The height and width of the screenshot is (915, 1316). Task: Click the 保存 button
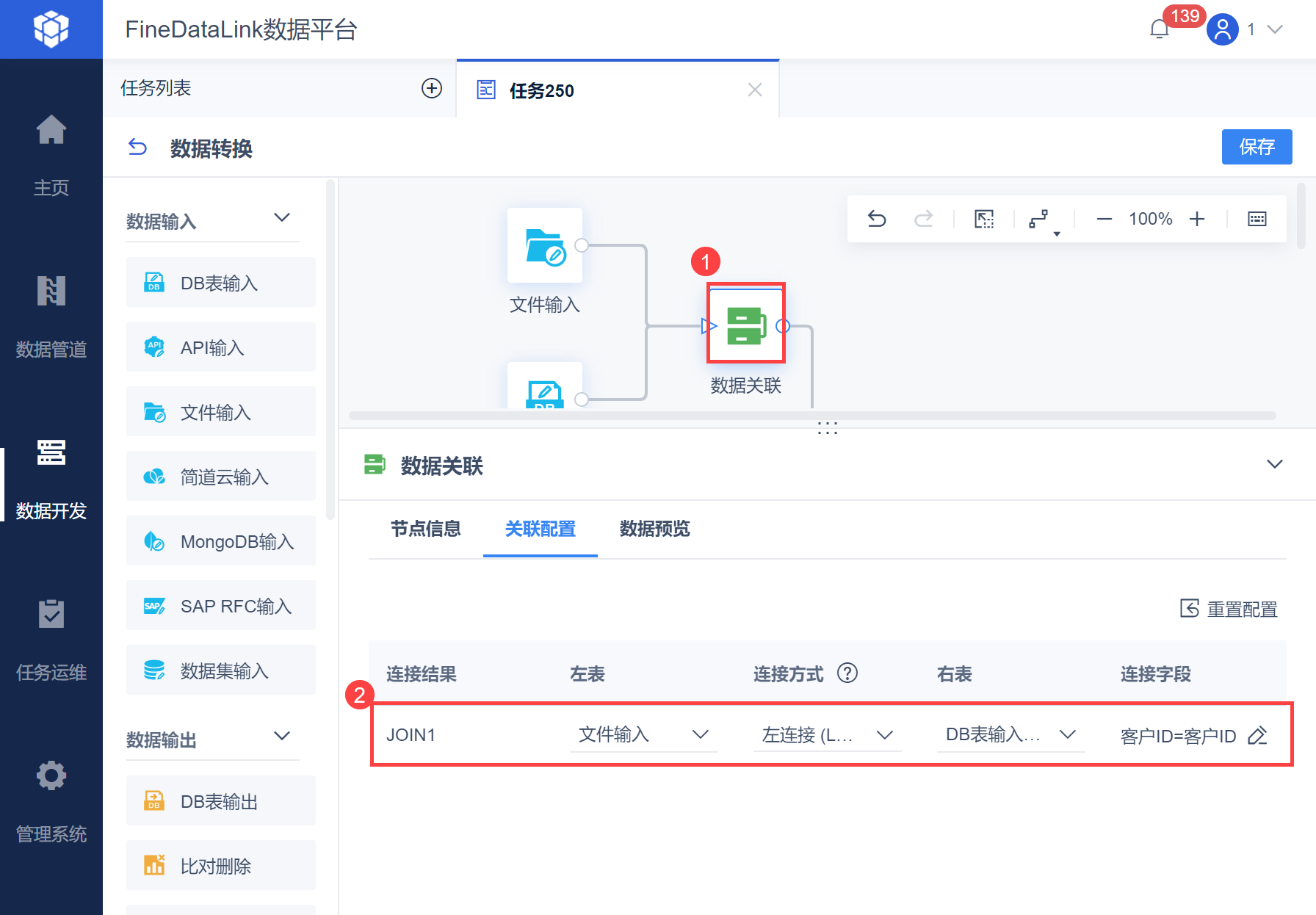pos(1257,147)
